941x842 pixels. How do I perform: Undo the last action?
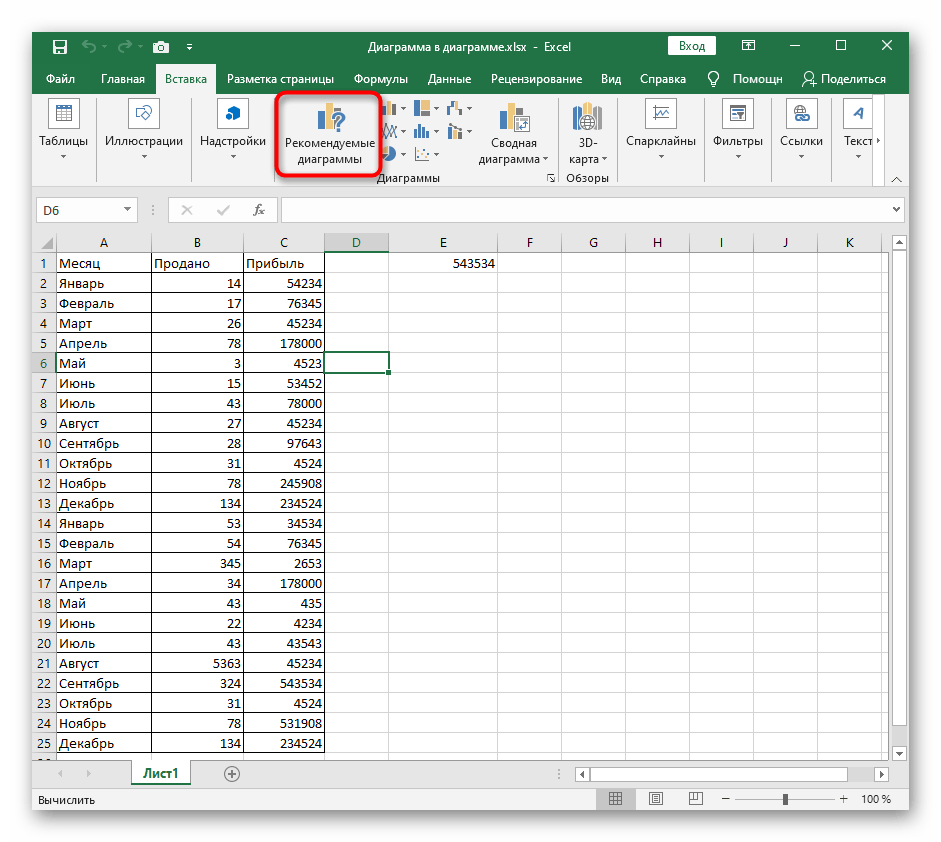point(89,46)
